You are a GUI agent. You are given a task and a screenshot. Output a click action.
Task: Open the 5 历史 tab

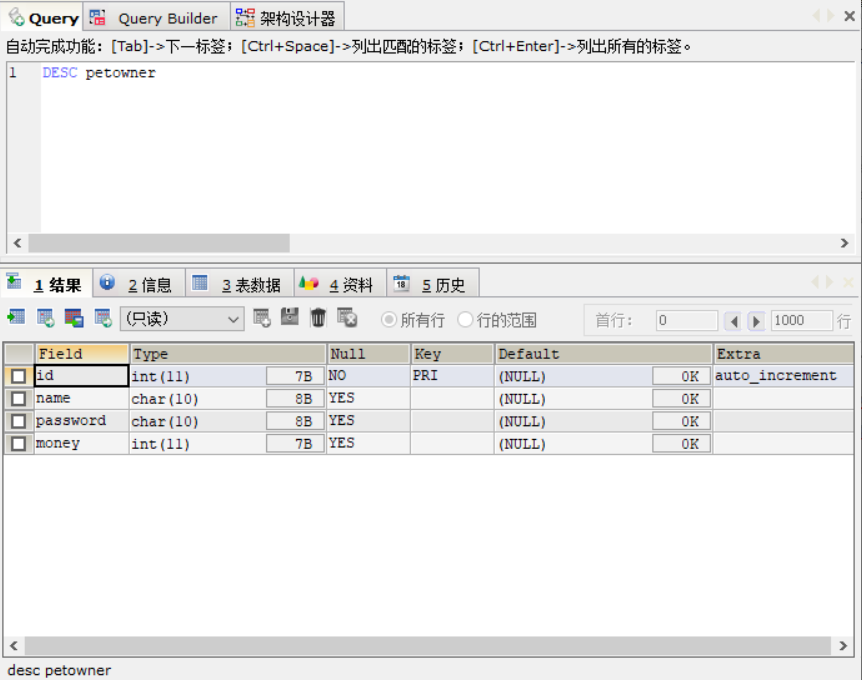tap(433, 284)
